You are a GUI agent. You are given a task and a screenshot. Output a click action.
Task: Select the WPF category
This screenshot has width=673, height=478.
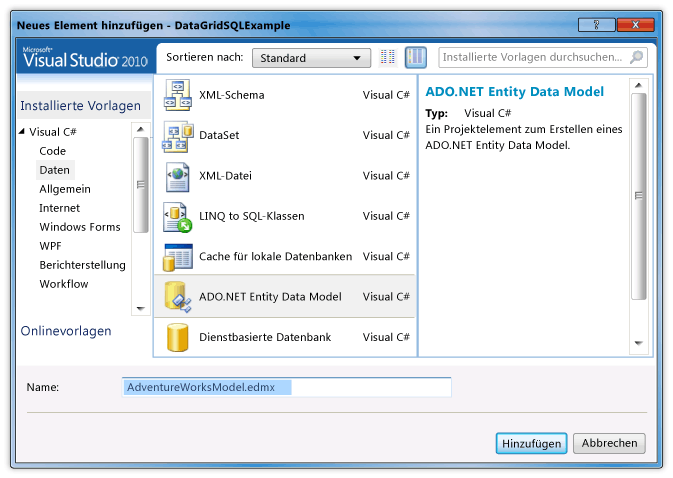pyautogui.click(x=50, y=246)
